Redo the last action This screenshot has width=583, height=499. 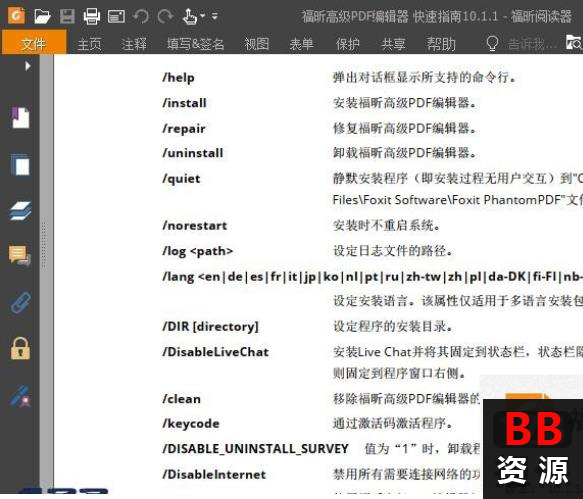pyautogui.click(x=165, y=16)
